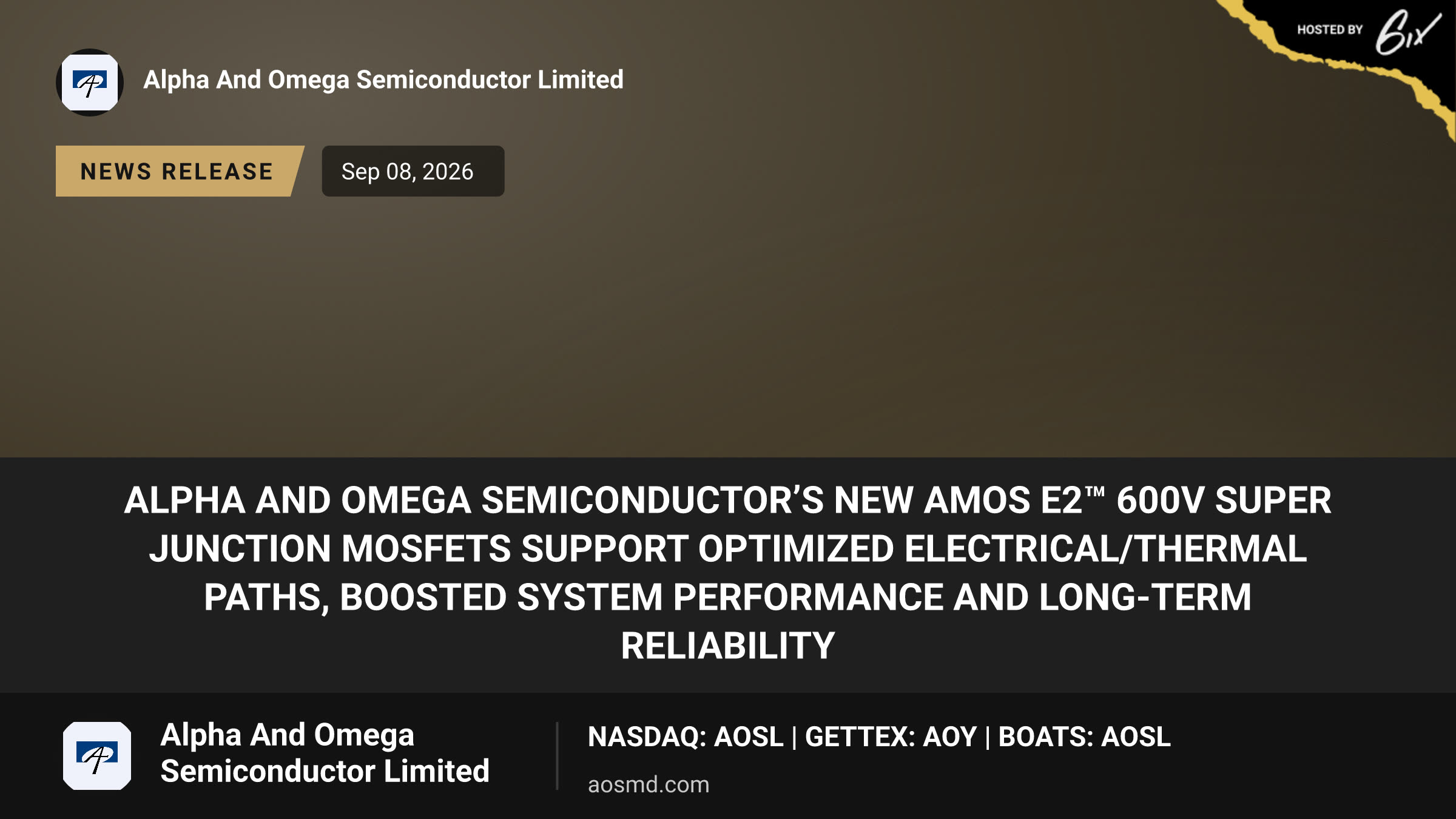Click "PATHS, BOOSTED SYSTEM" headline line
1456x819 pixels.
(433, 597)
